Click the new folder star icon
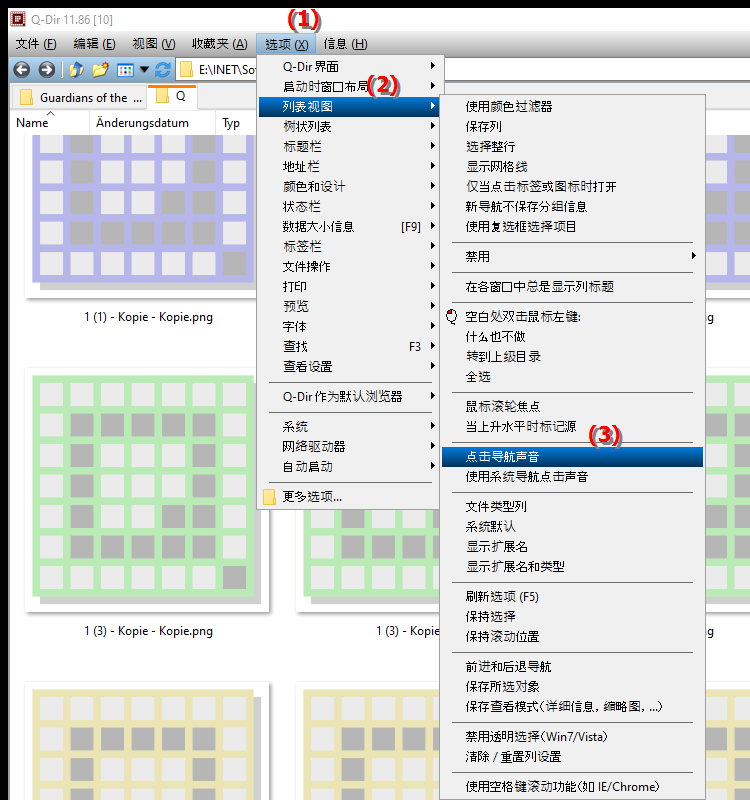 click(x=101, y=69)
